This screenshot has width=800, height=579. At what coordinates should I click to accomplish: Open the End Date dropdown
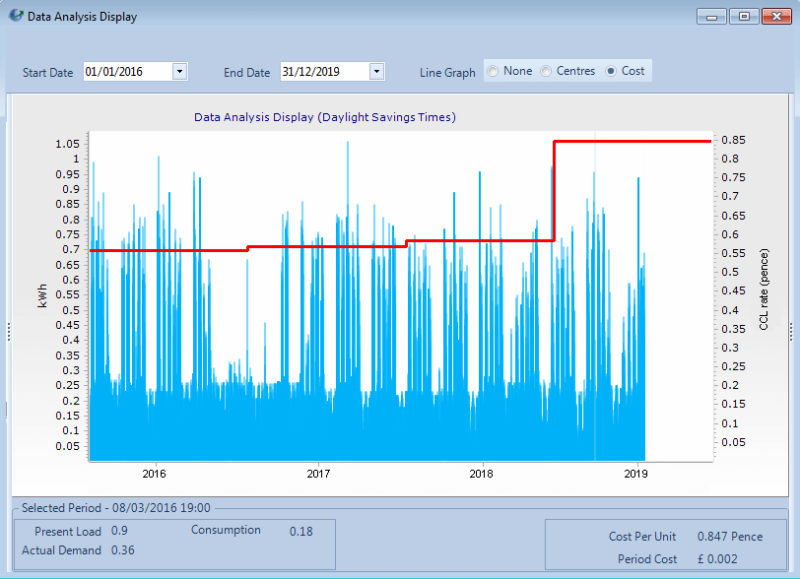coord(376,71)
